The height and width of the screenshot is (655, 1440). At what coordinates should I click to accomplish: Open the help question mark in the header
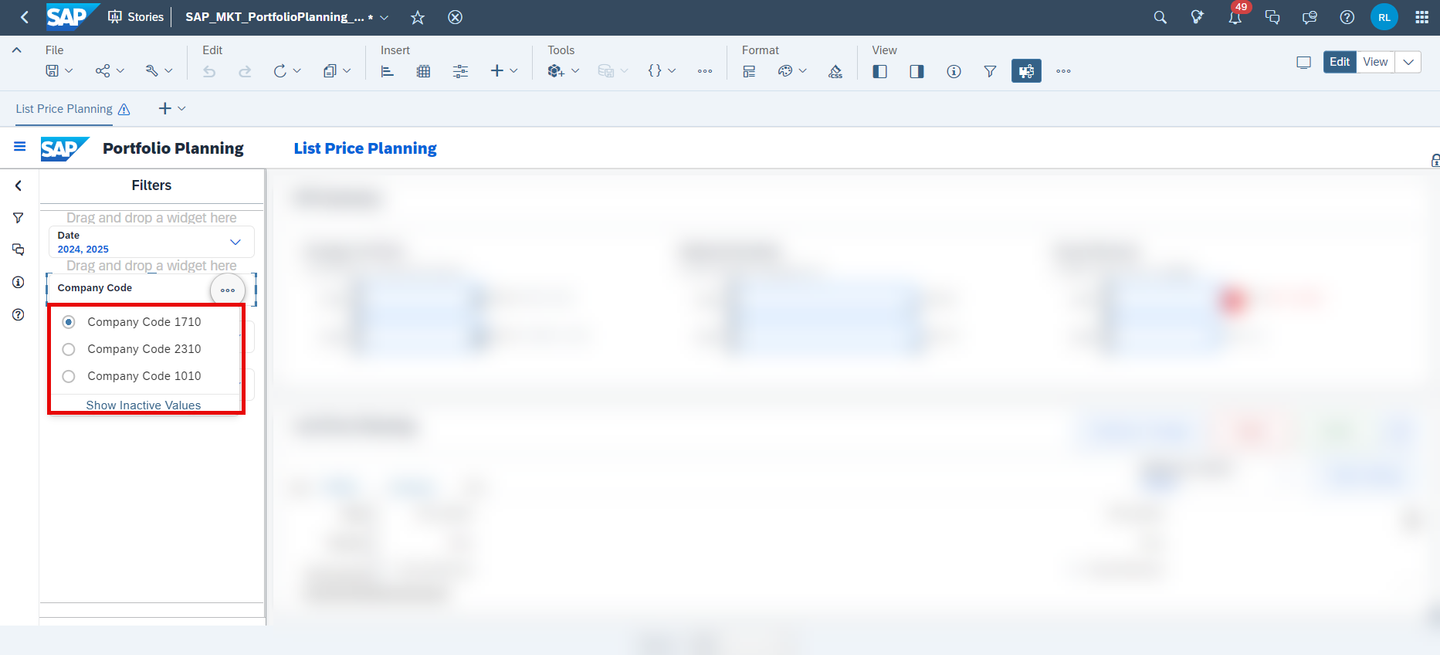(1347, 17)
